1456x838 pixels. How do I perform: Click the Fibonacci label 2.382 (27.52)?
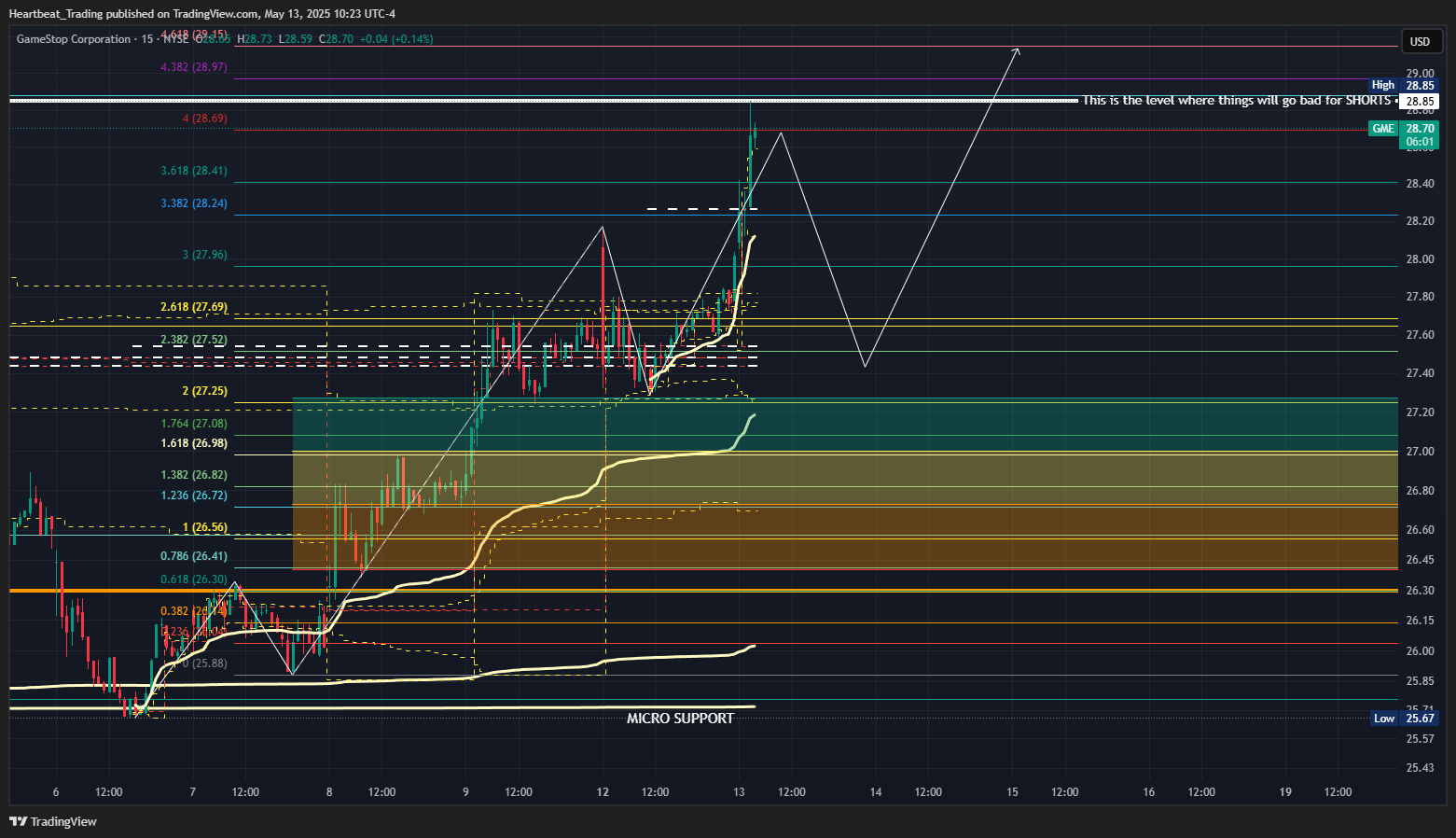coord(194,340)
